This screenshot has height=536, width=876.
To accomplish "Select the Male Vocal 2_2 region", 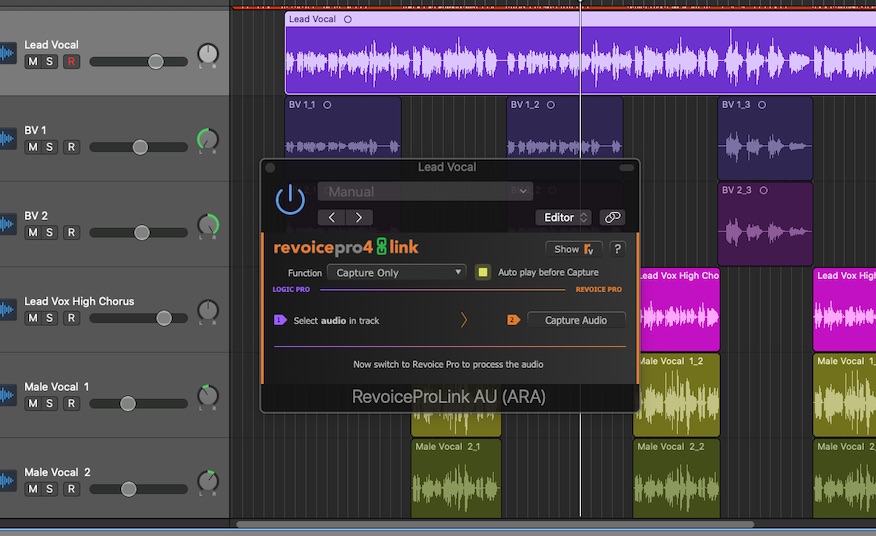I will (677, 478).
